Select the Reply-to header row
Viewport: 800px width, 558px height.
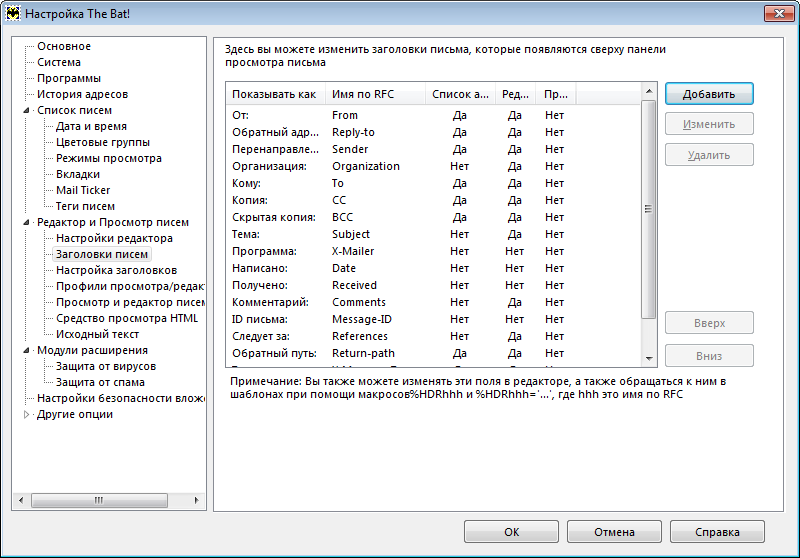point(433,132)
